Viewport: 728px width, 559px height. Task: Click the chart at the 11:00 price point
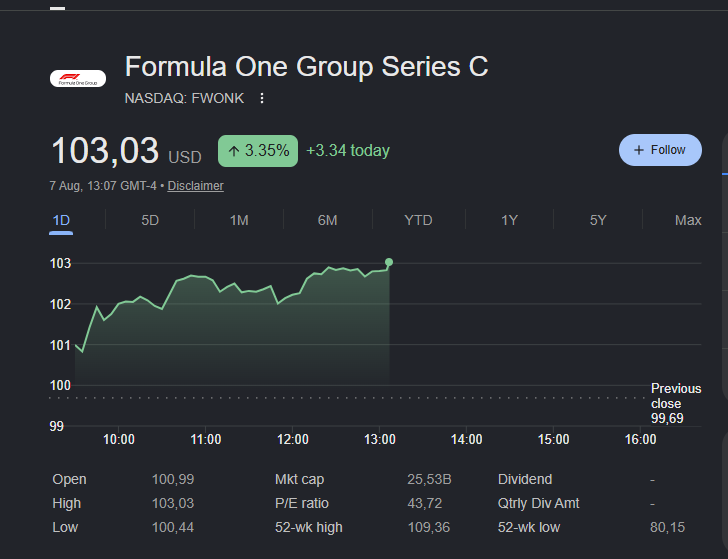pyautogui.click(x=206, y=277)
